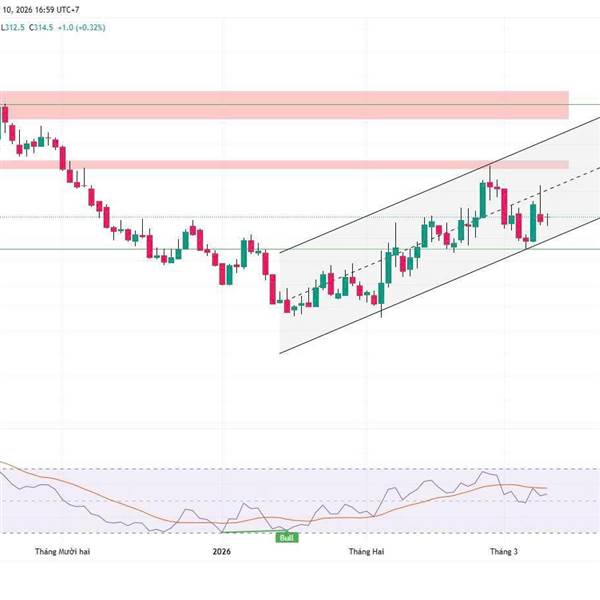600x600 pixels.
Task: Click the dashed channel midline
Action: (x=440, y=235)
